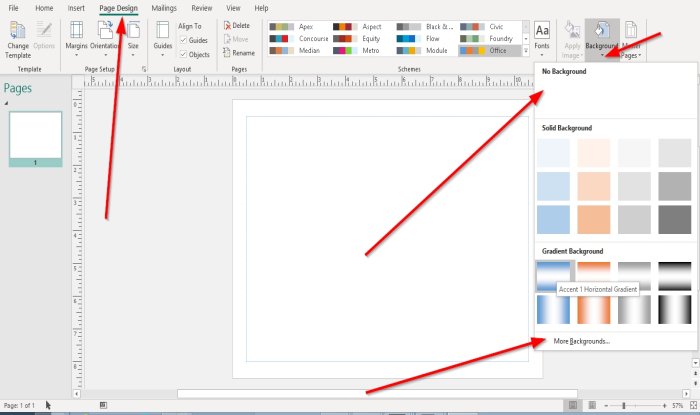Open the Guides gallery
The height and width of the screenshot is (415, 700).
(162, 39)
